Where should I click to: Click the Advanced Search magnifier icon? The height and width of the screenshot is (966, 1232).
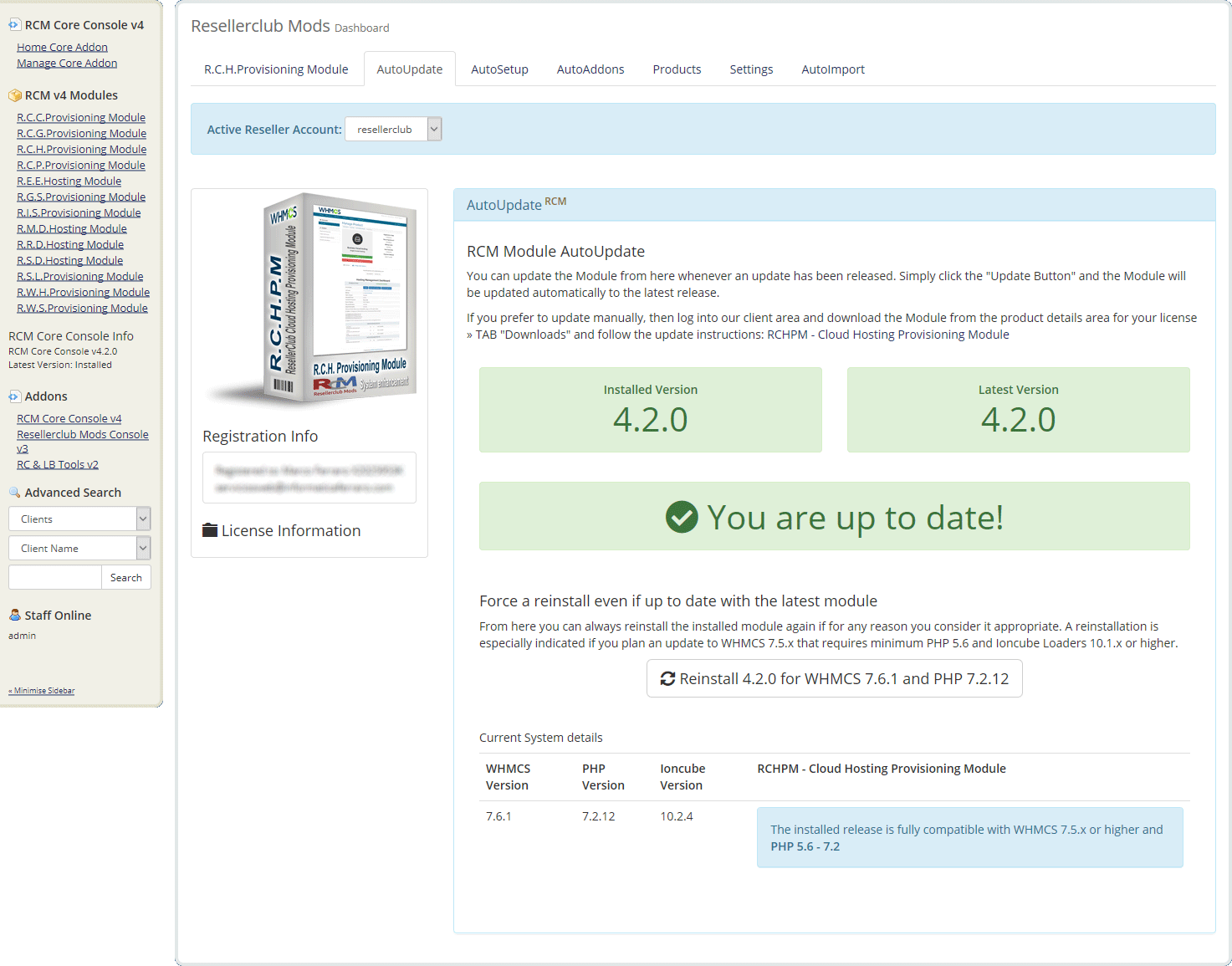pos(14,493)
